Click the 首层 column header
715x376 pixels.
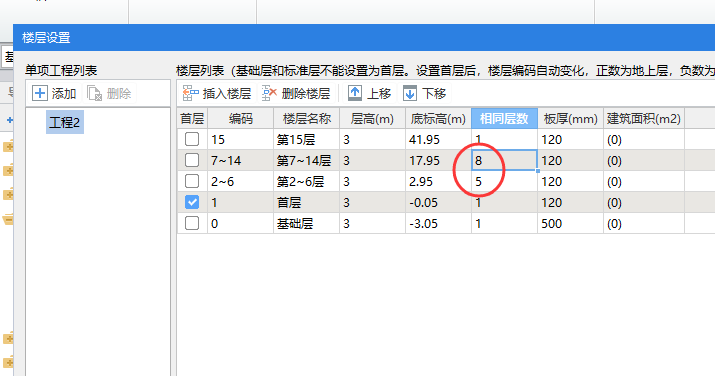click(192, 118)
